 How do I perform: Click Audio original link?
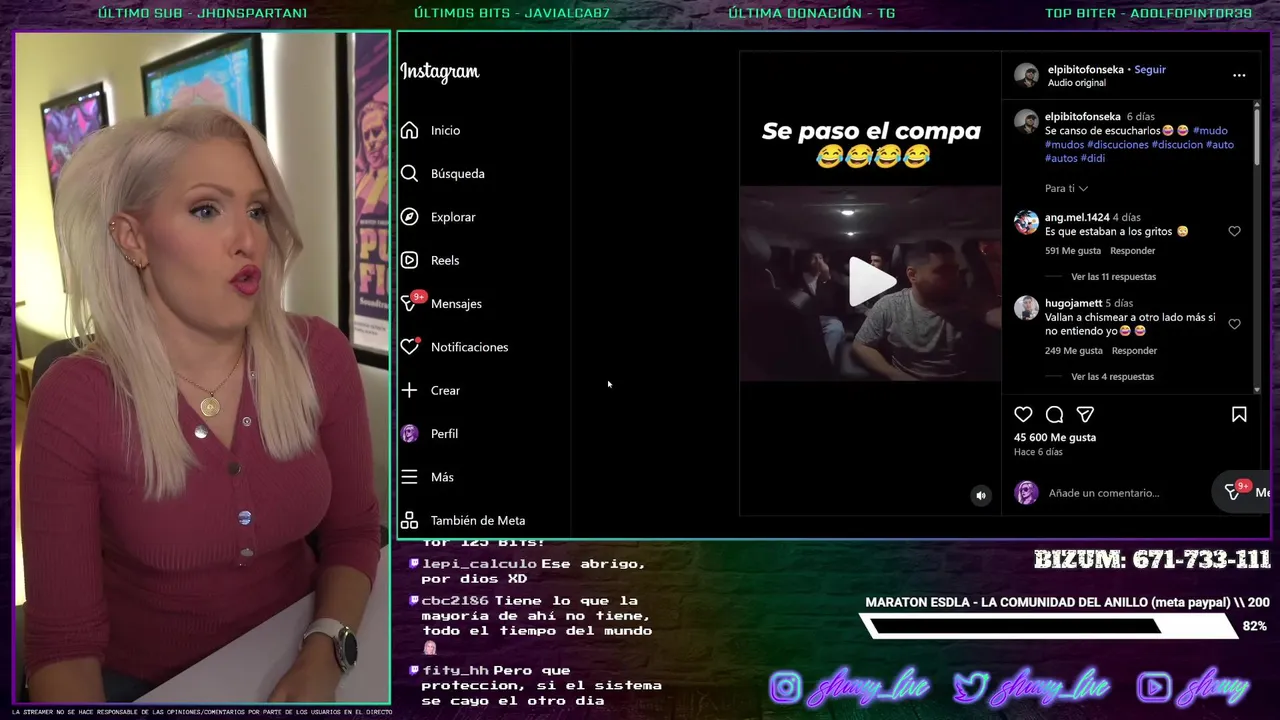(1077, 83)
